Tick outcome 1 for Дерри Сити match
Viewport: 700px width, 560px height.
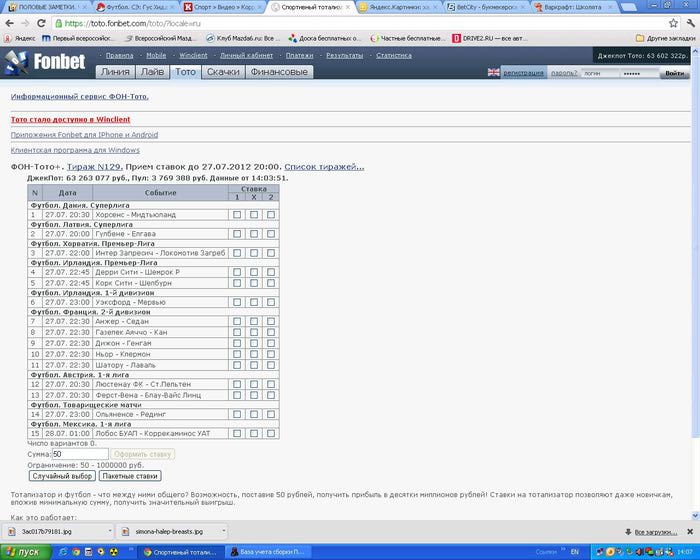pyautogui.click(x=237, y=272)
